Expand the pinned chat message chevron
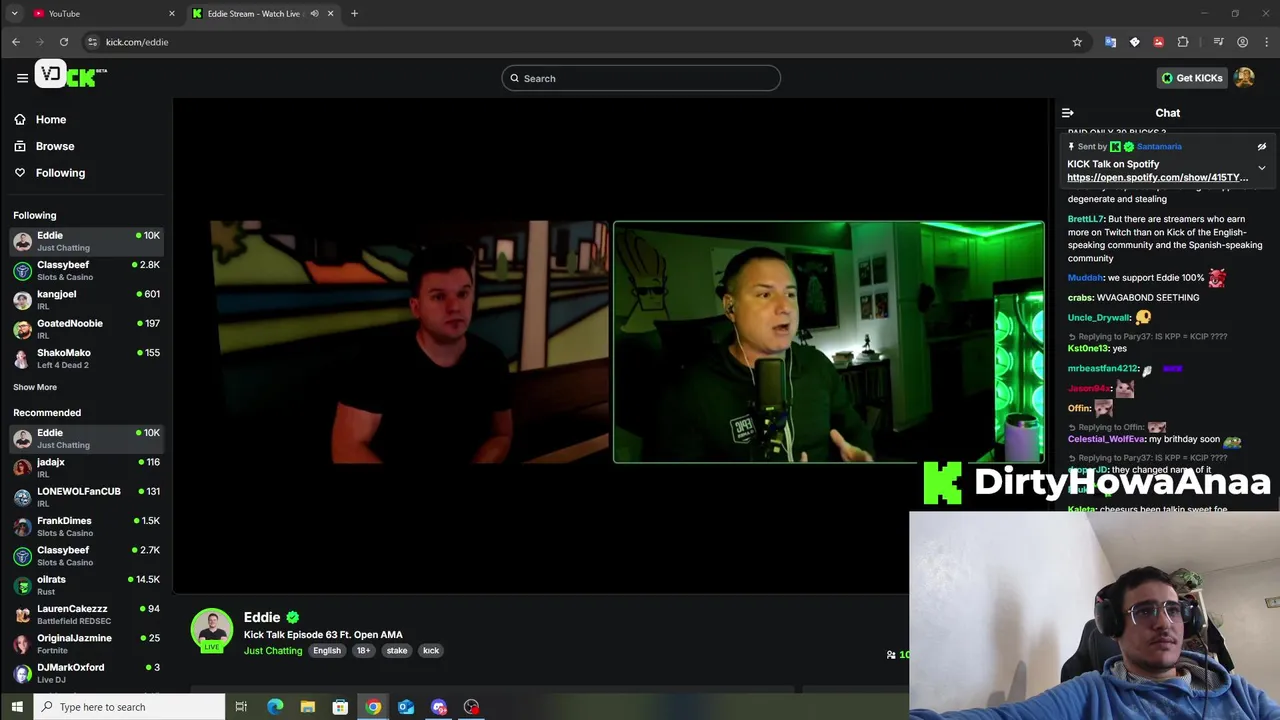Viewport: 1280px width, 720px height. click(1262, 168)
